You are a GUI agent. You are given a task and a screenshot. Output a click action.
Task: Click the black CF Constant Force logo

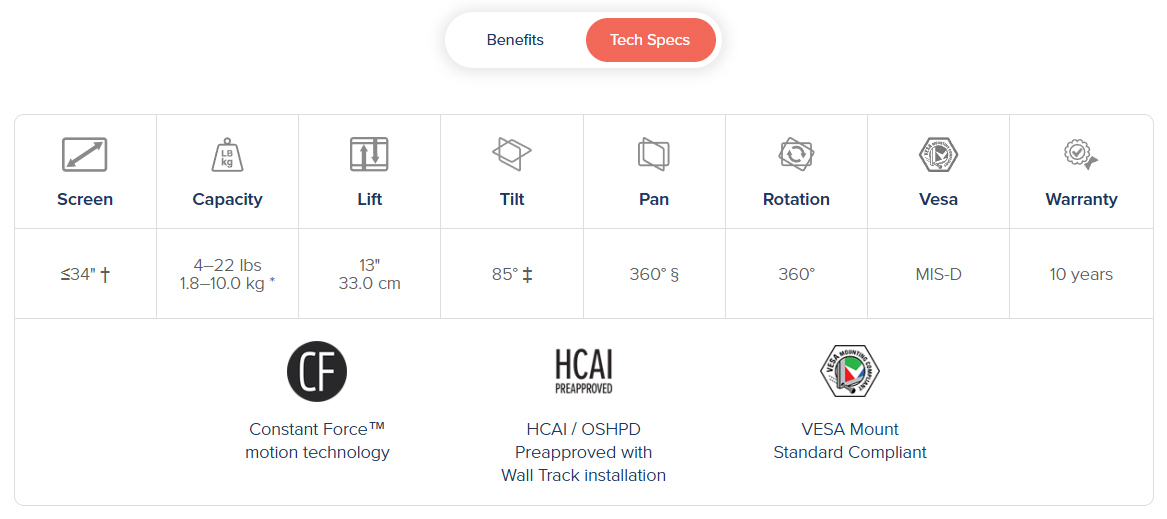[317, 371]
